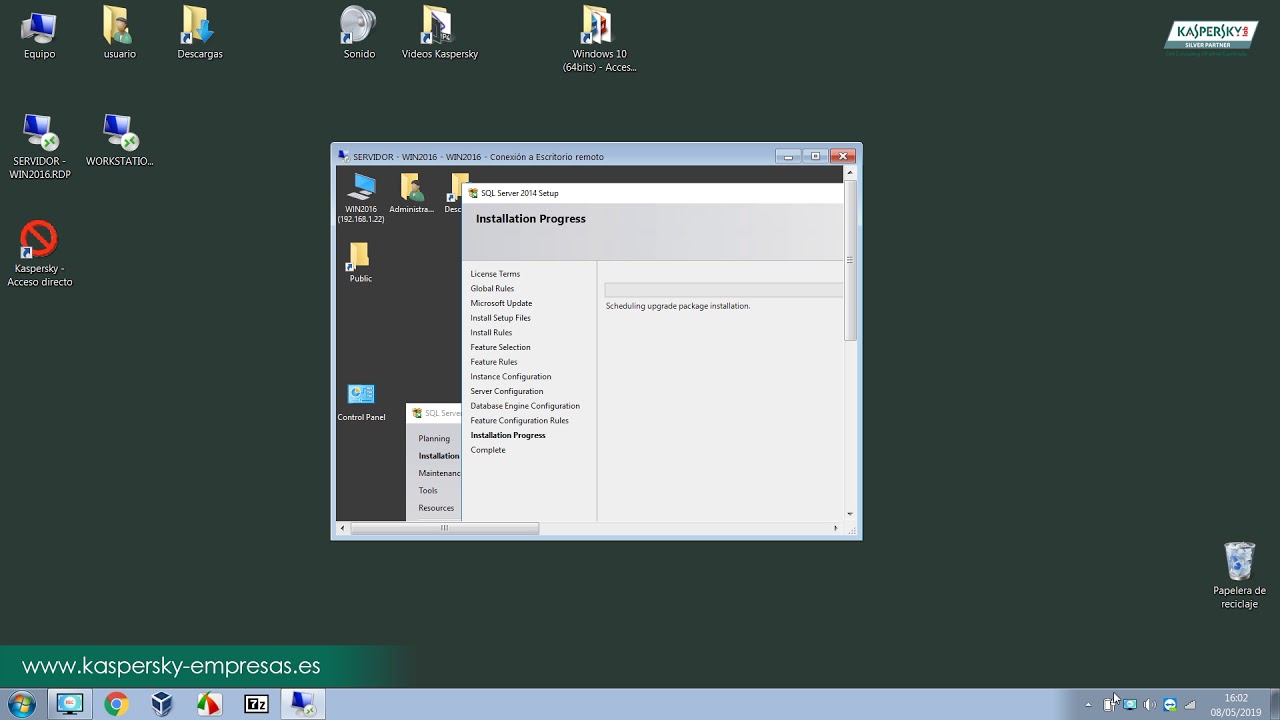Click the installation progress bar

724,290
